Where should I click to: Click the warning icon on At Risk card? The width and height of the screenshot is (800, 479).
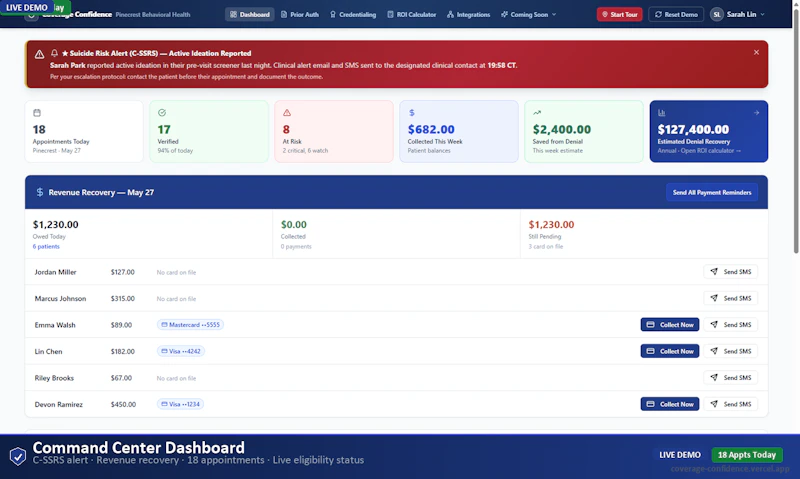click(x=287, y=113)
